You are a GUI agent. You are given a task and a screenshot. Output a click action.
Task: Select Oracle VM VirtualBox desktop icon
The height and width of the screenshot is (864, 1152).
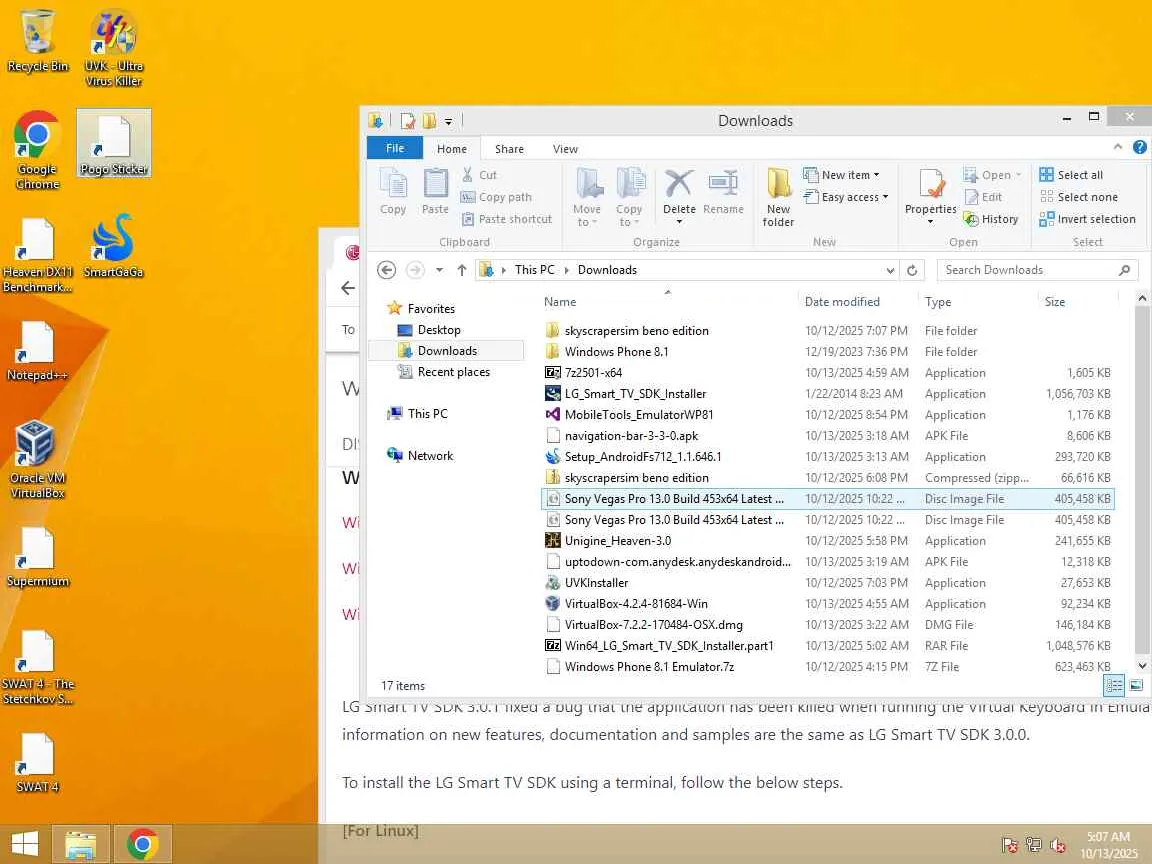tap(37, 459)
